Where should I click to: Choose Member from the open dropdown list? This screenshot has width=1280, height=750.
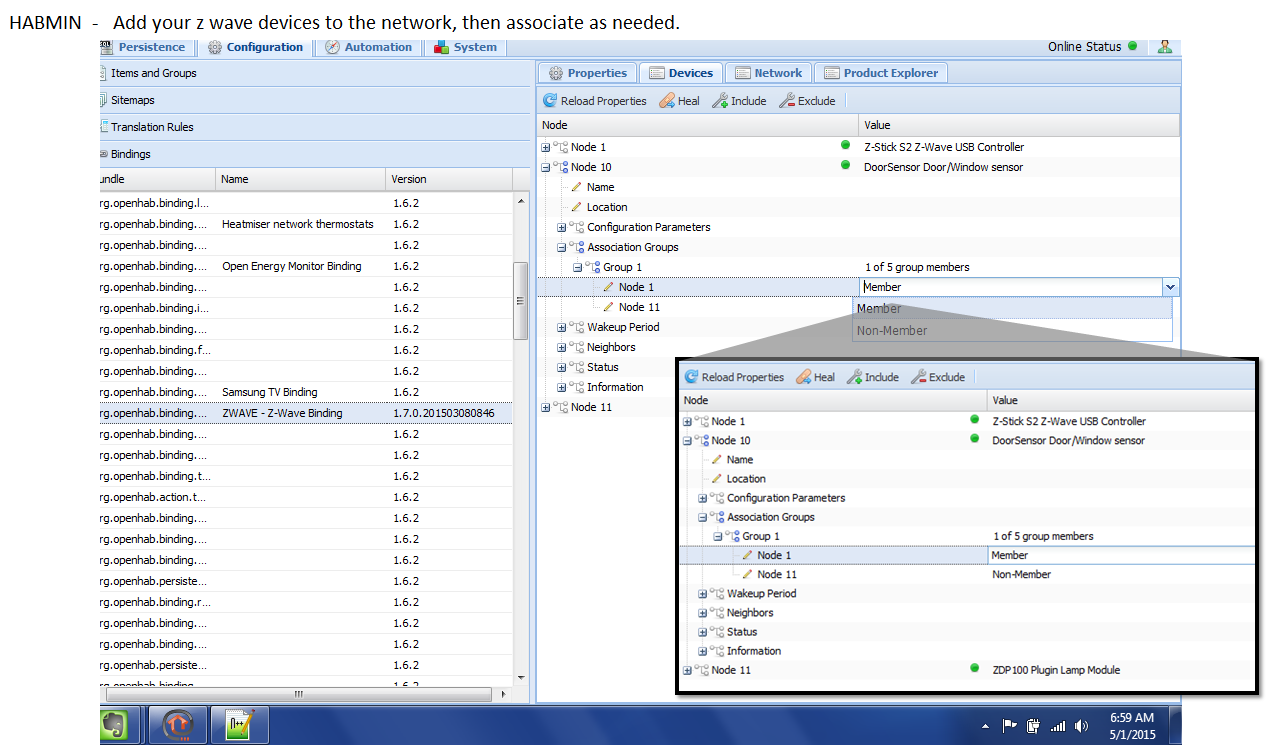pyautogui.click(x=1012, y=308)
